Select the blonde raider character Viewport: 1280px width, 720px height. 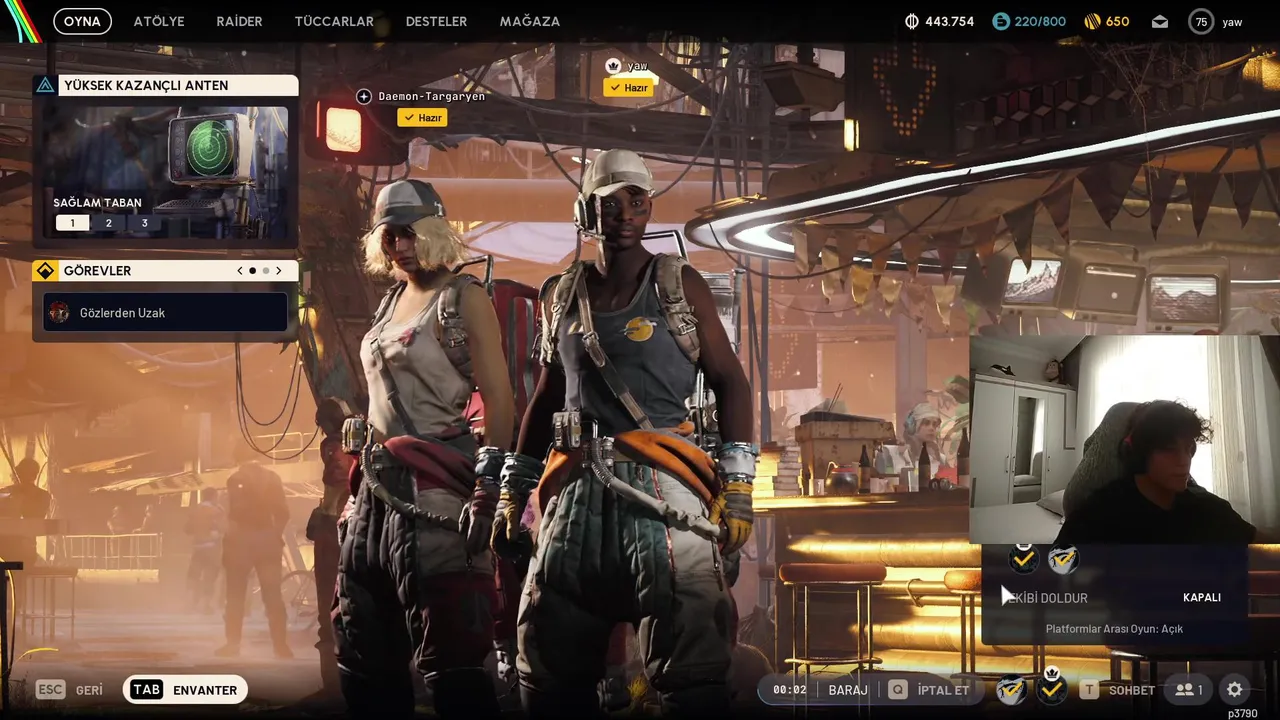click(420, 440)
